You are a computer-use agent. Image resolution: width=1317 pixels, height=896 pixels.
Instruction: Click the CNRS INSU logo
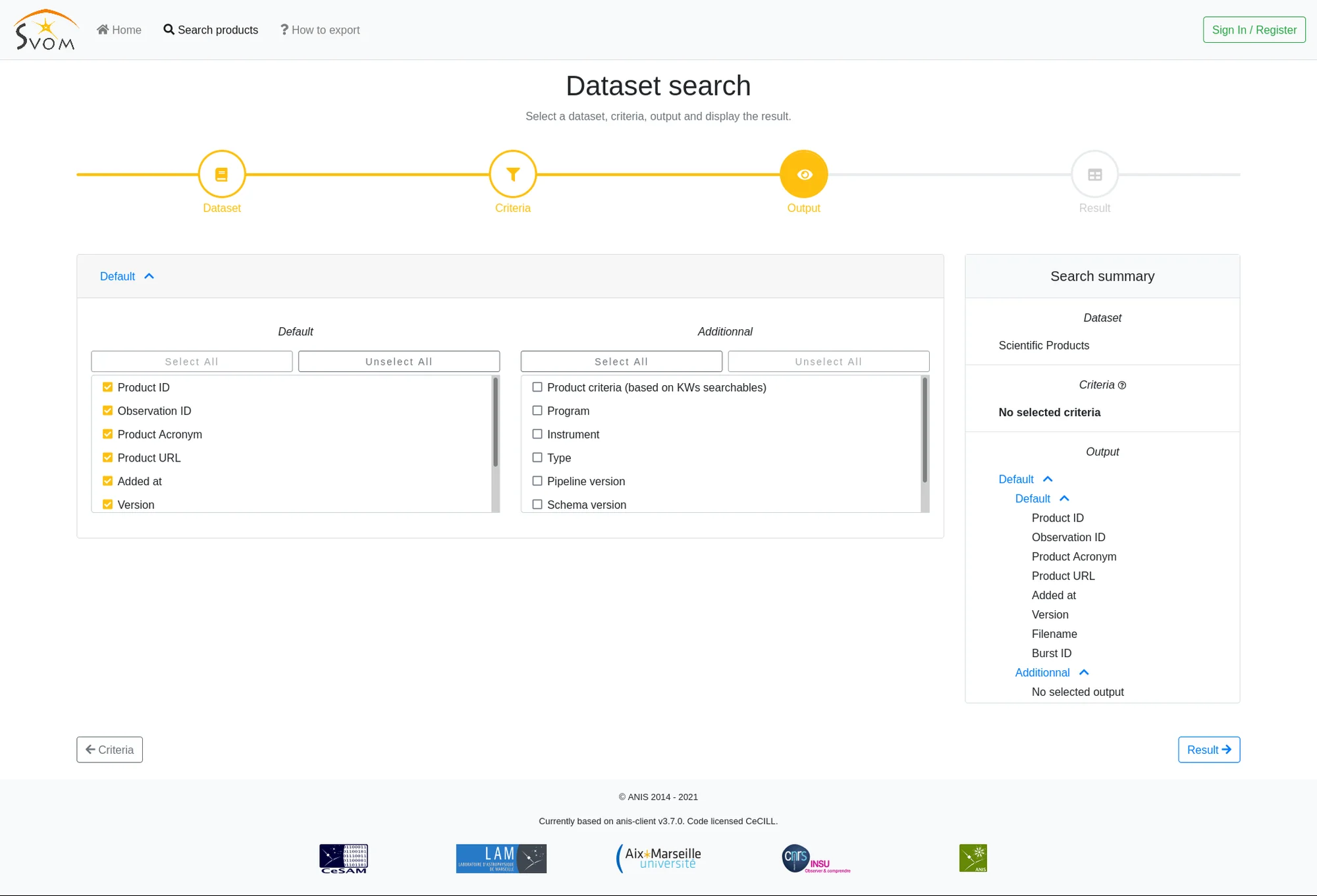(816, 858)
